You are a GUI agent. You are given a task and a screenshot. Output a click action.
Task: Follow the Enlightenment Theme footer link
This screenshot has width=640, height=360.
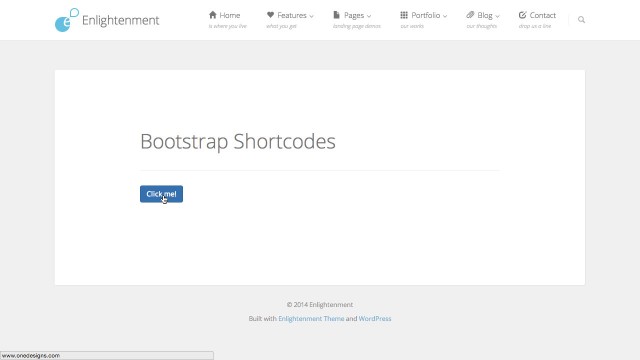point(311,318)
